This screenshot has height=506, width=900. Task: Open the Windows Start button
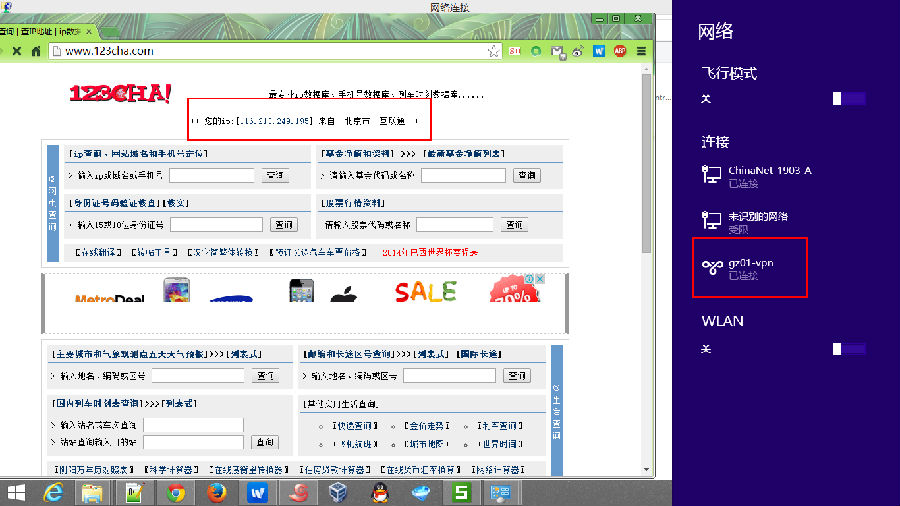coord(17,493)
